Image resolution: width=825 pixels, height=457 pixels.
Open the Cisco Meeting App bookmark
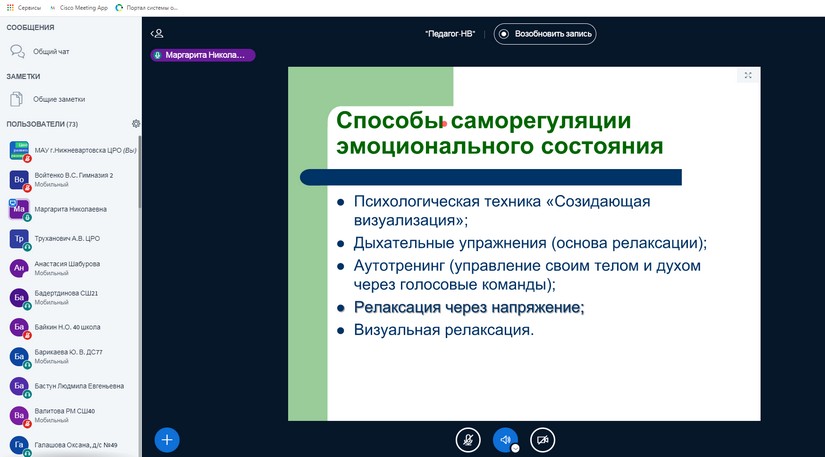click(79, 8)
